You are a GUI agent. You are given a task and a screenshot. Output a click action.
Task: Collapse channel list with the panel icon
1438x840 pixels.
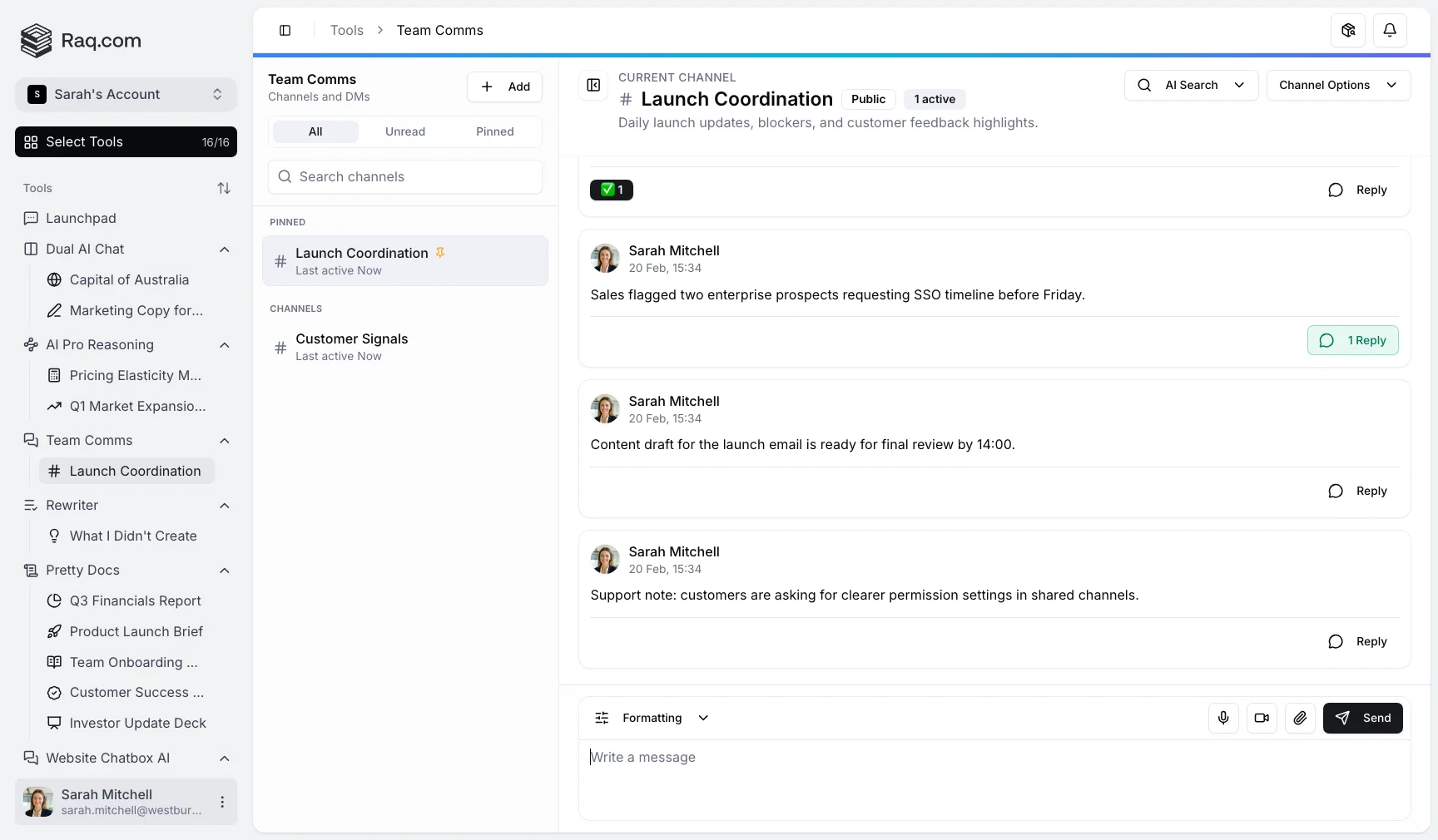(593, 86)
